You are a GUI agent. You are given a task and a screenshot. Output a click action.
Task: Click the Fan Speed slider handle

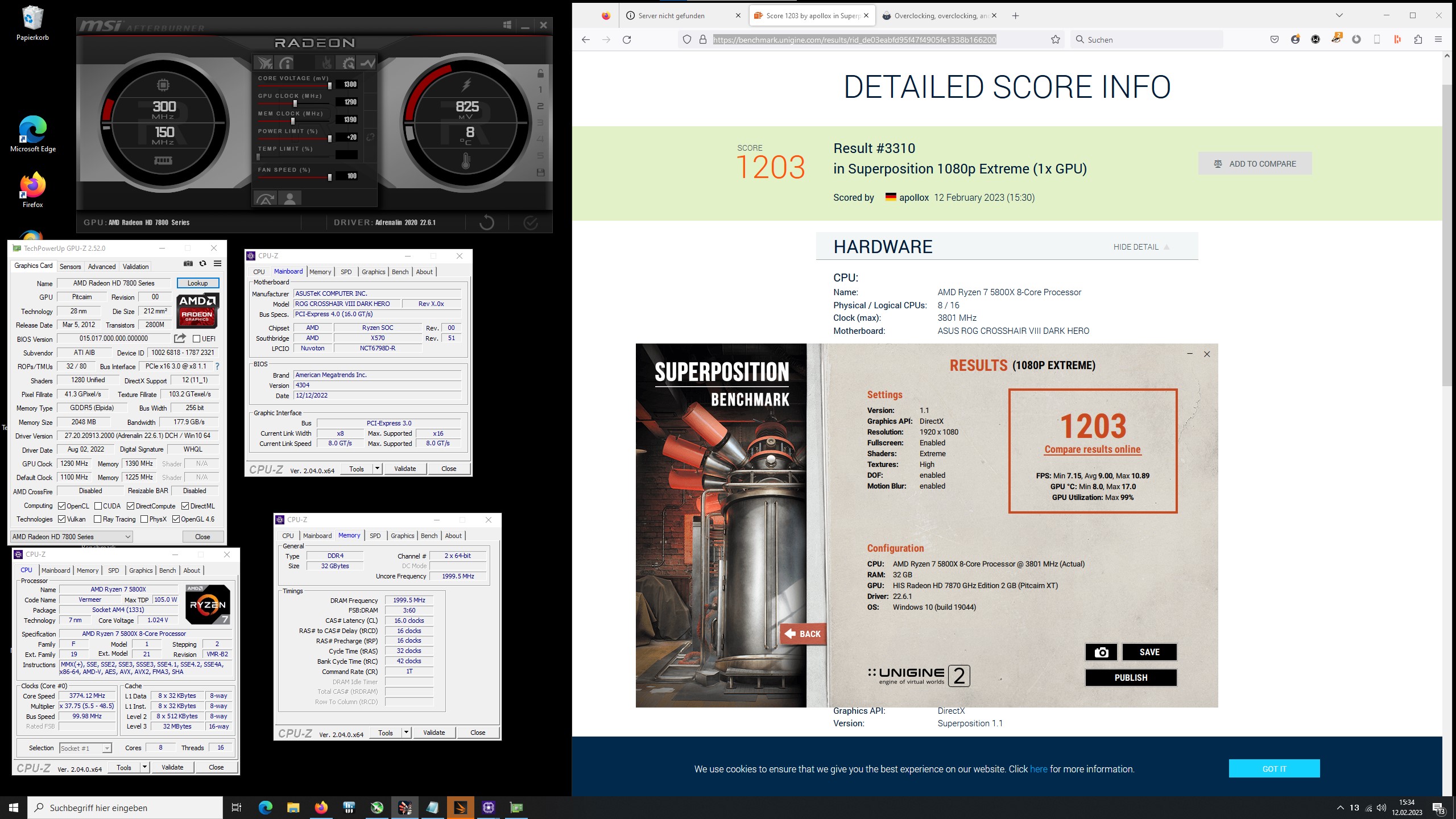pos(329,176)
